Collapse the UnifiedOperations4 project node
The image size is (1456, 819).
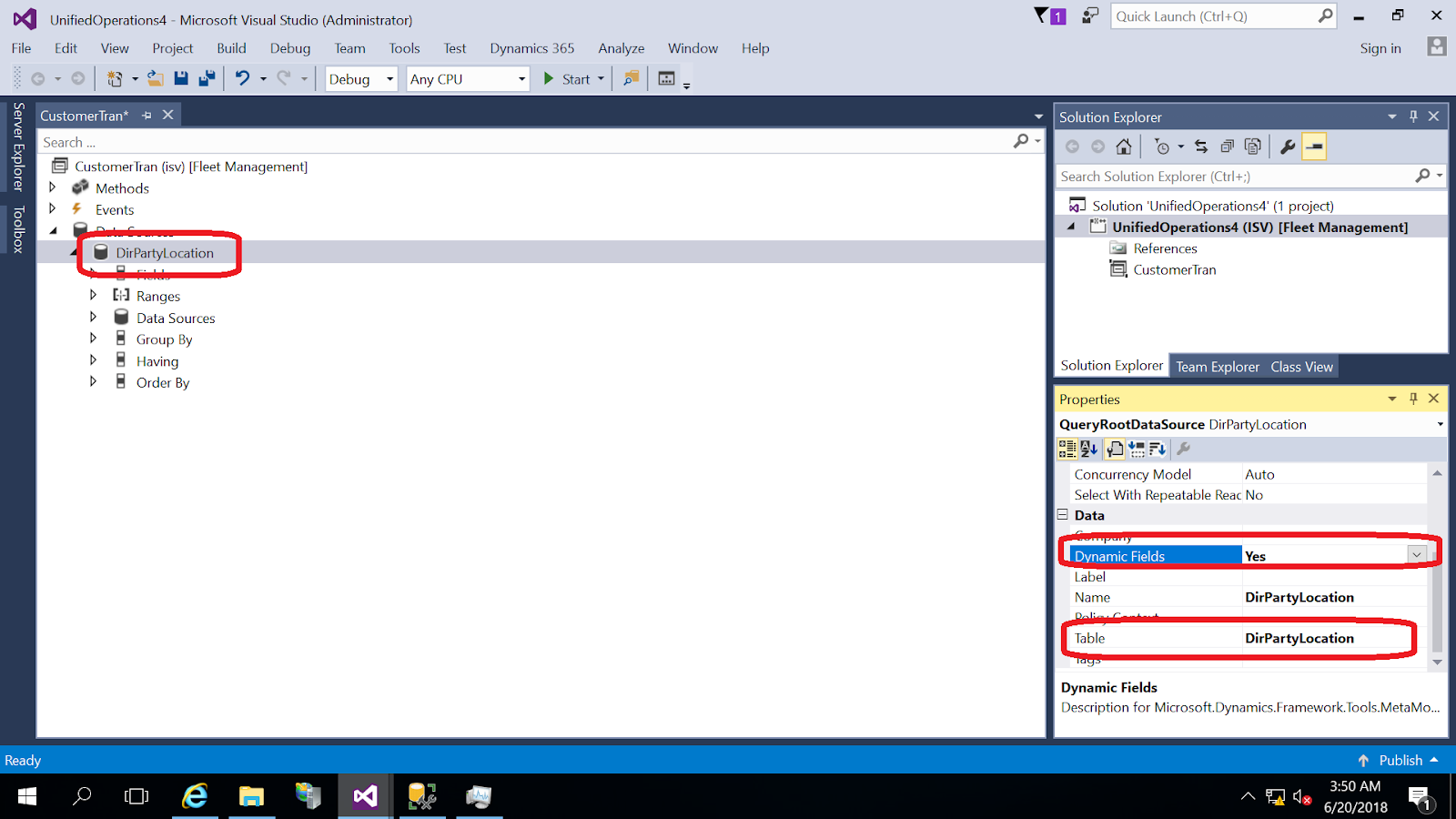point(1071,227)
